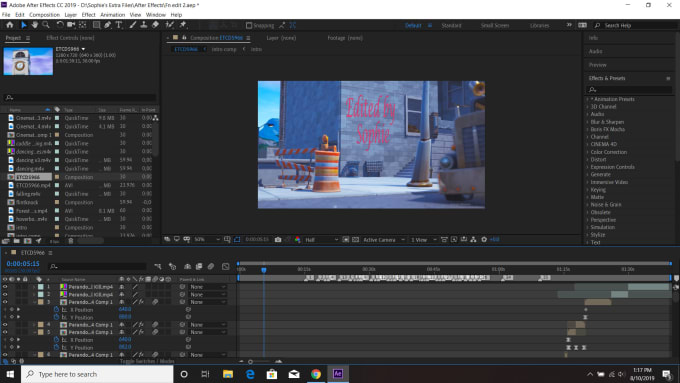
Task: Open the File menu
Action: pos(6,15)
